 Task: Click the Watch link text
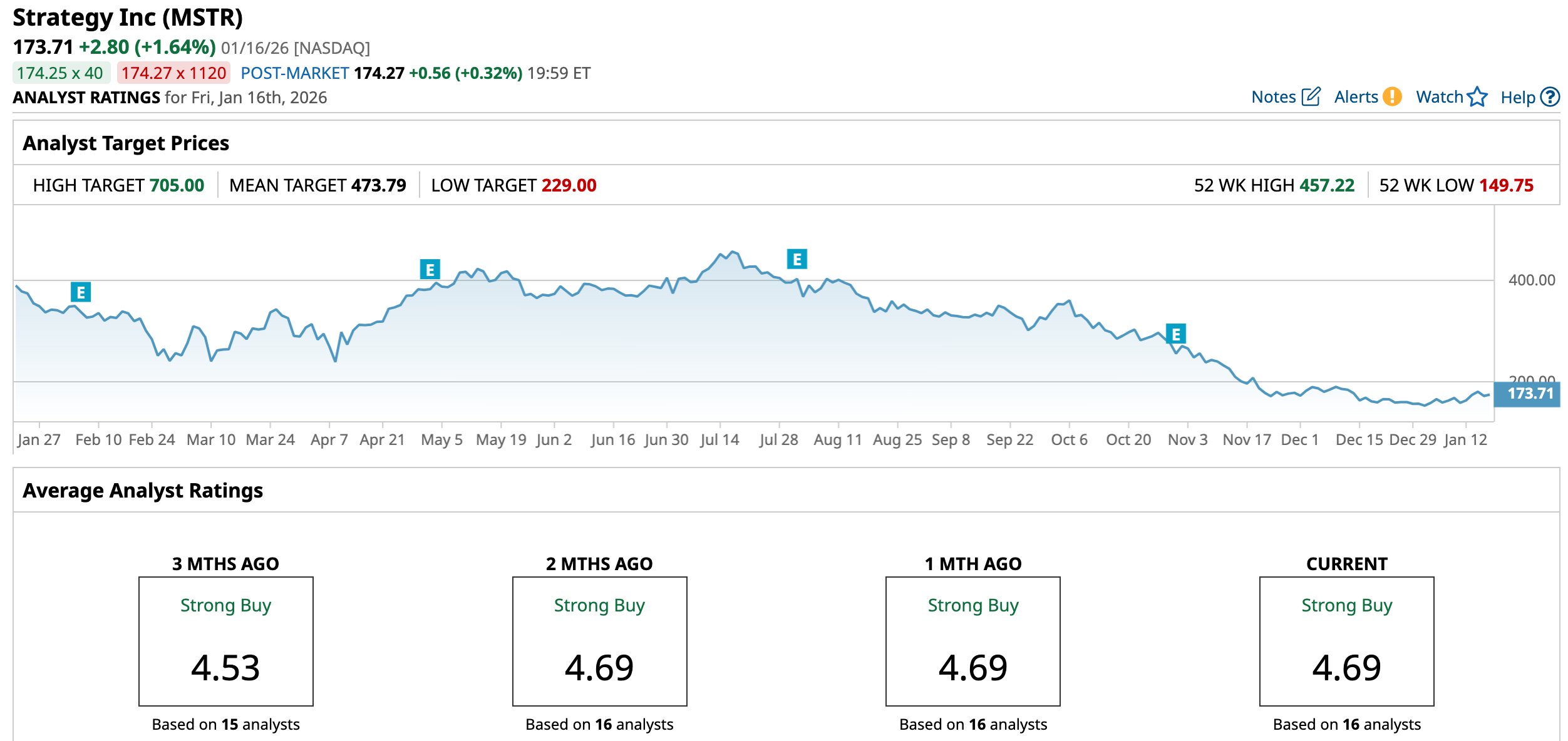(x=1439, y=97)
